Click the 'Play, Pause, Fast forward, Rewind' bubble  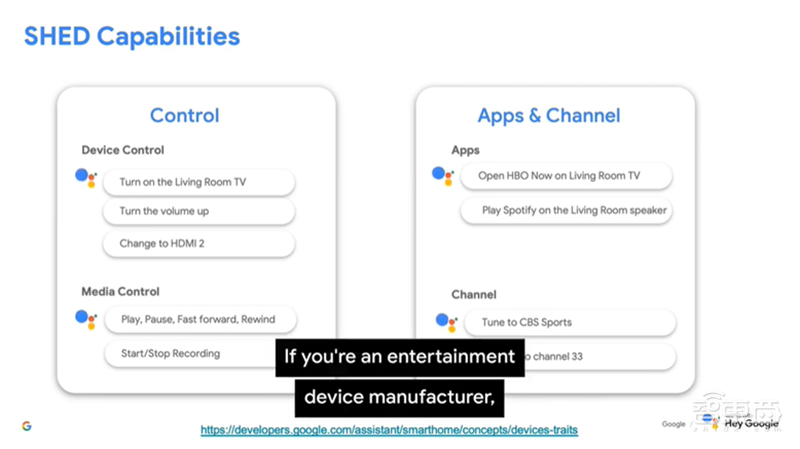coord(200,320)
